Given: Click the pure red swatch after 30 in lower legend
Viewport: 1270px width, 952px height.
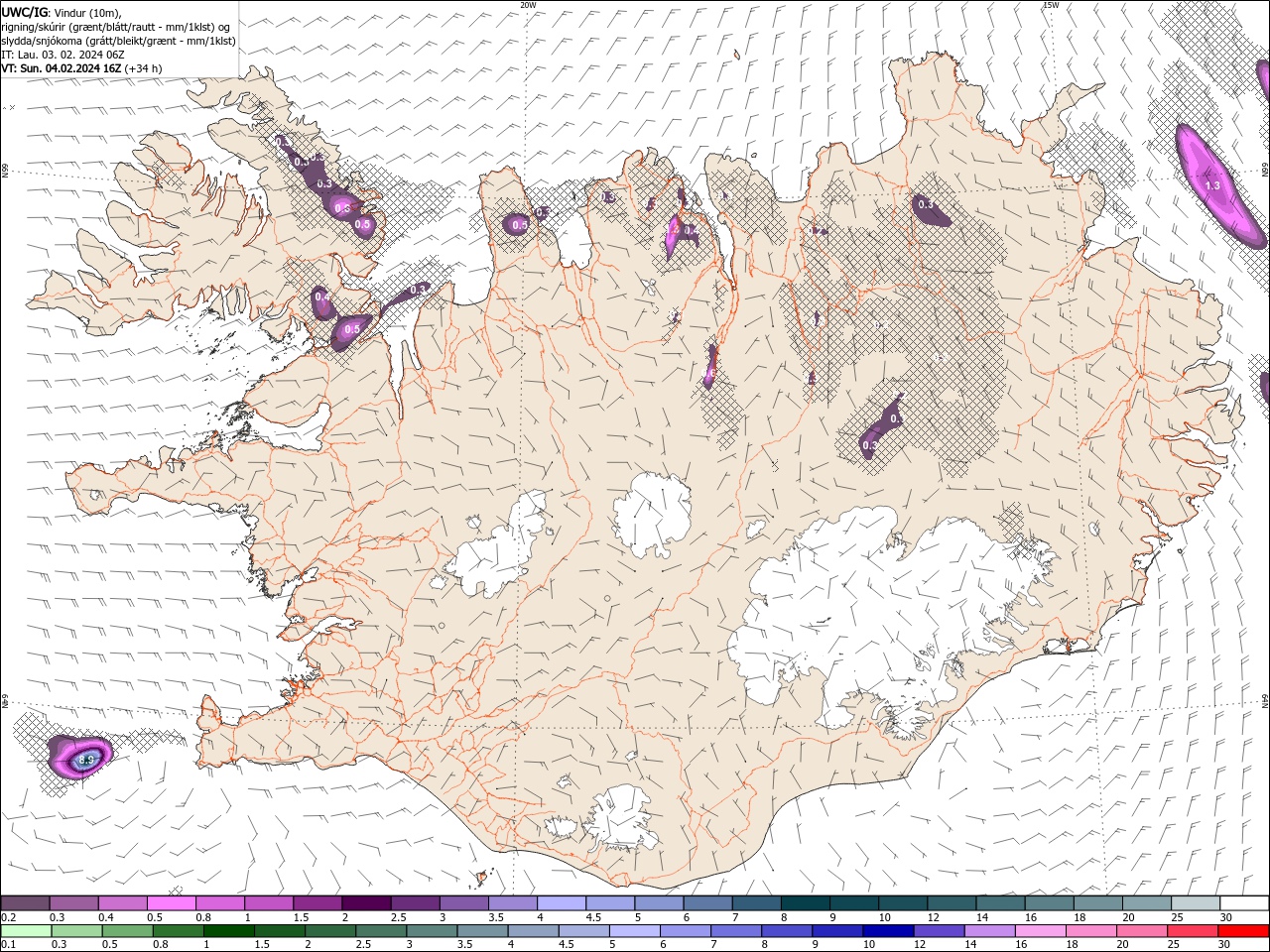Looking at the screenshot, I should click(x=1244, y=931).
